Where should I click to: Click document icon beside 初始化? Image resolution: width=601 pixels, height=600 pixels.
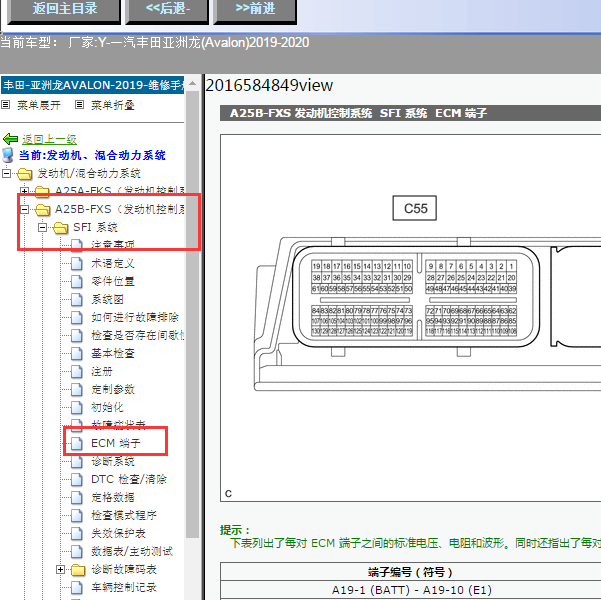(x=77, y=407)
